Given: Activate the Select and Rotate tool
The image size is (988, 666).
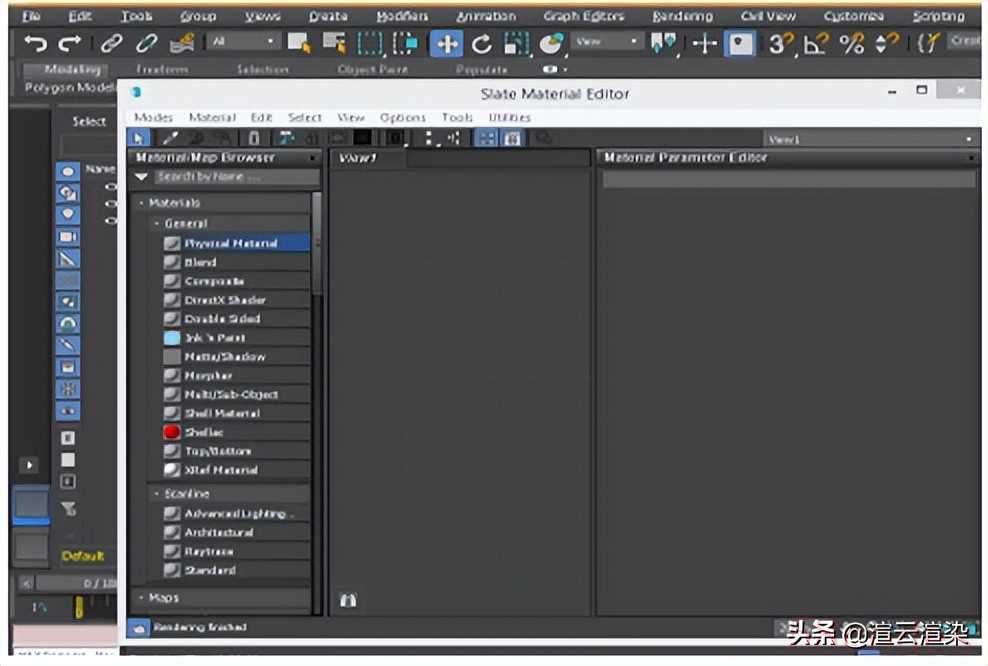Looking at the screenshot, I should [x=481, y=44].
